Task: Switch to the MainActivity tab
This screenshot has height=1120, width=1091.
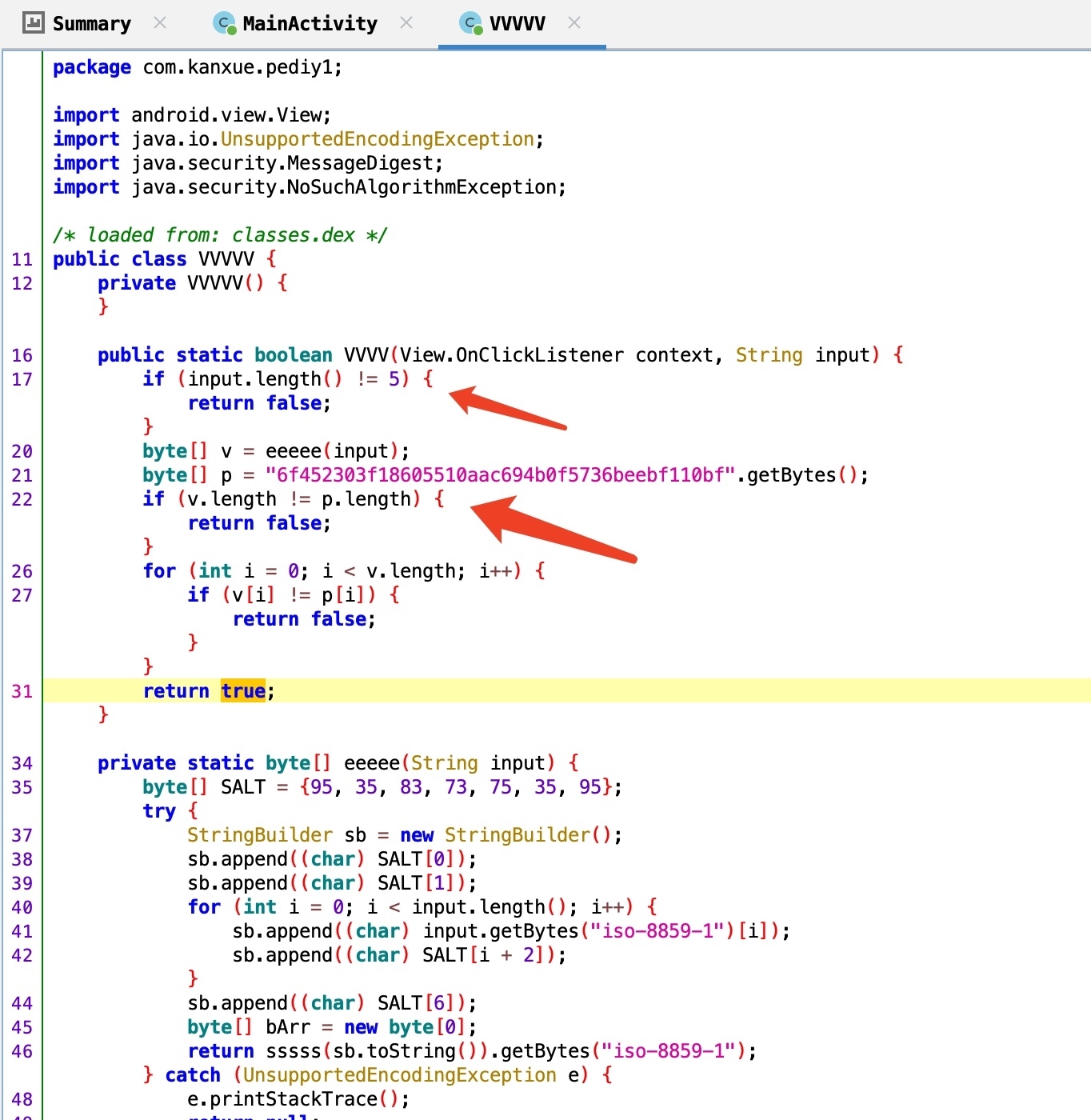Action: 310,24
